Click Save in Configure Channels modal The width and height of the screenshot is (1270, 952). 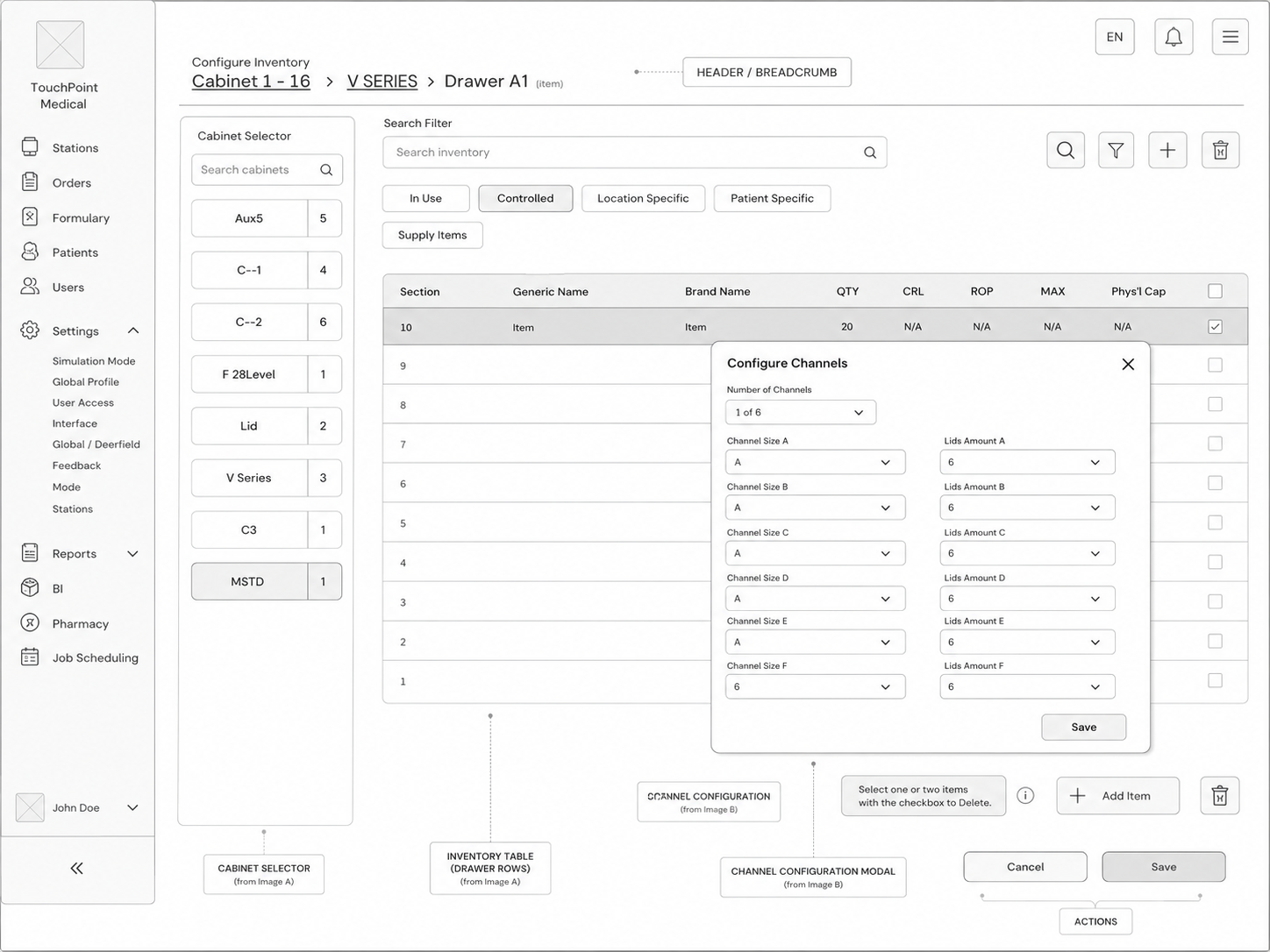[x=1084, y=727]
